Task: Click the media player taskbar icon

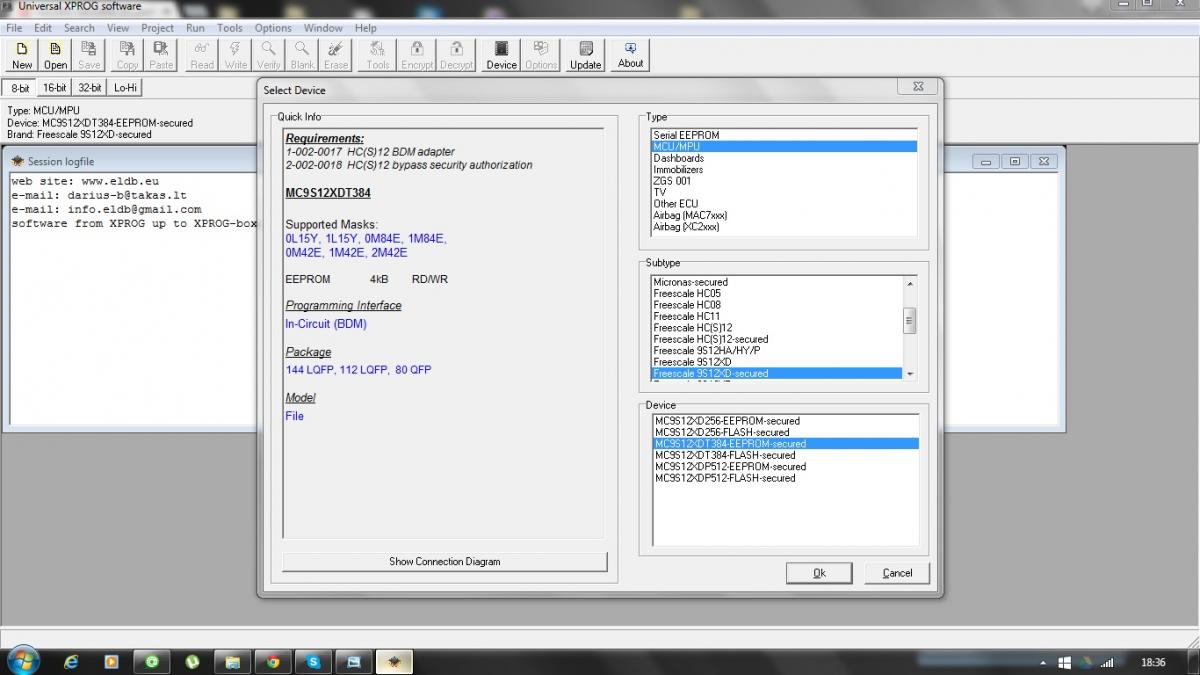Action: pyautogui.click(x=111, y=662)
